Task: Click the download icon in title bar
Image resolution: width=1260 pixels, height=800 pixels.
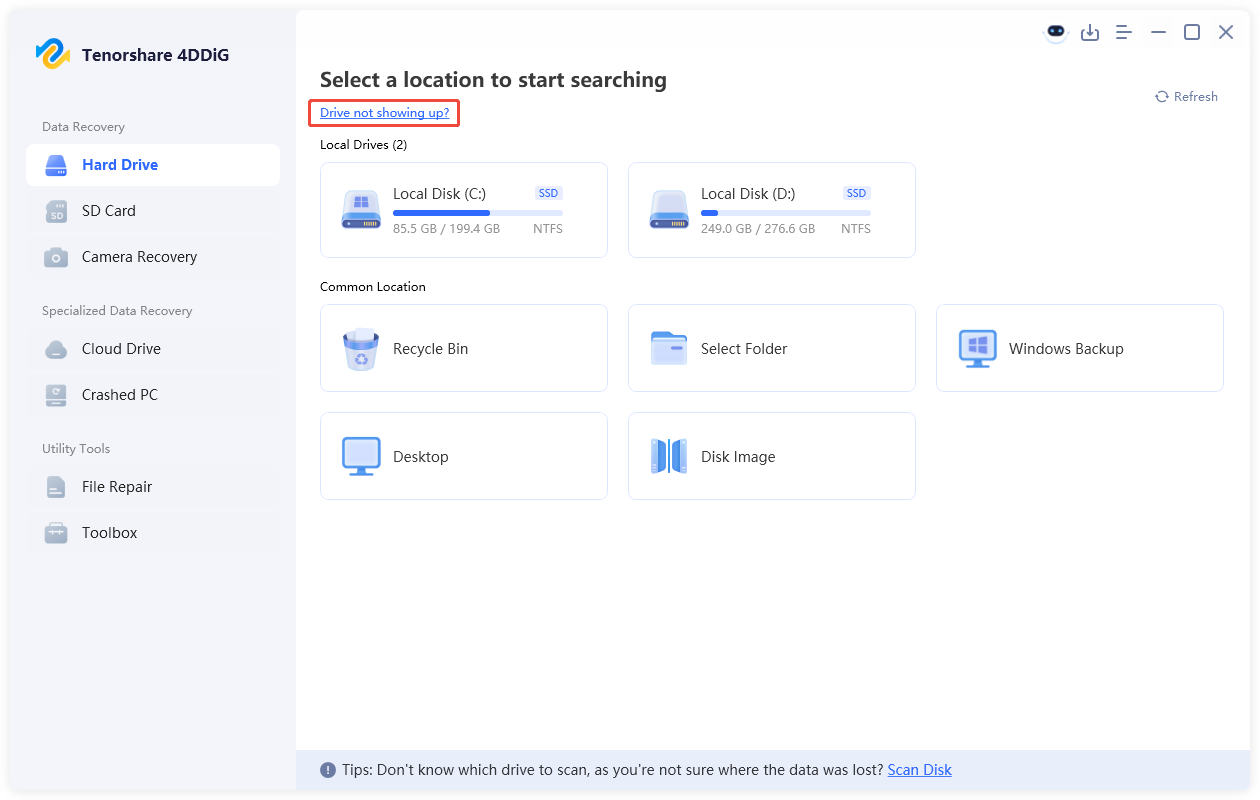Action: click(x=1090, y=32)
